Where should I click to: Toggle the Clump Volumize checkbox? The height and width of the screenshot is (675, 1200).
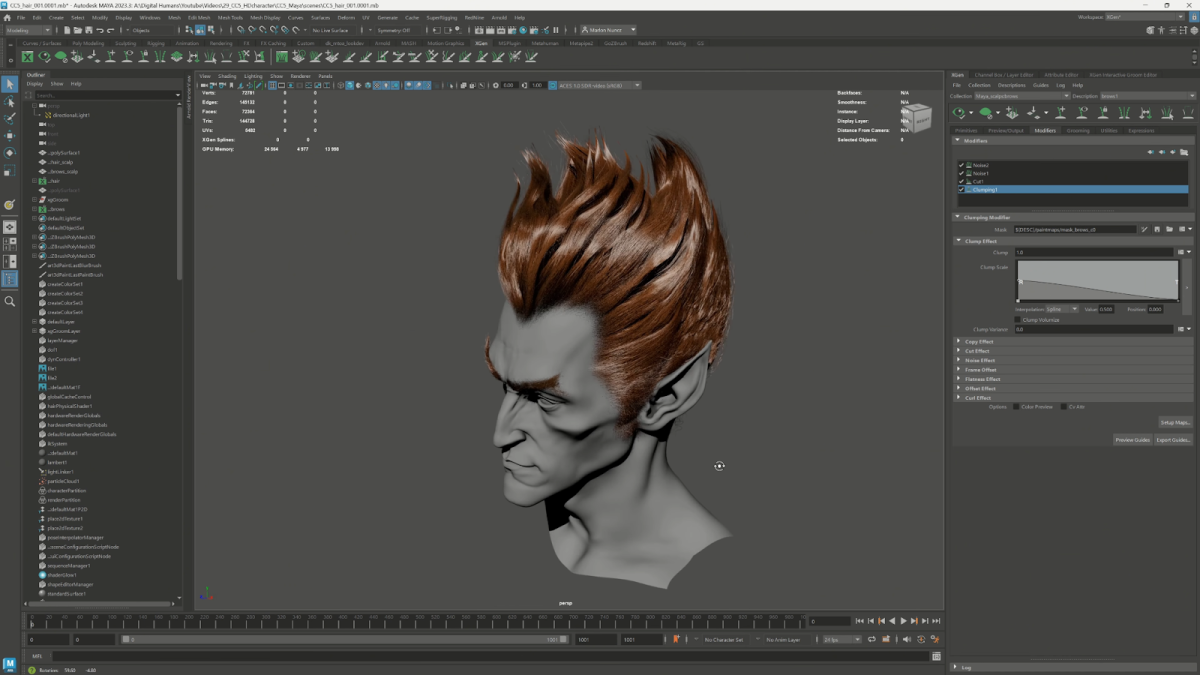(1018, 320)
